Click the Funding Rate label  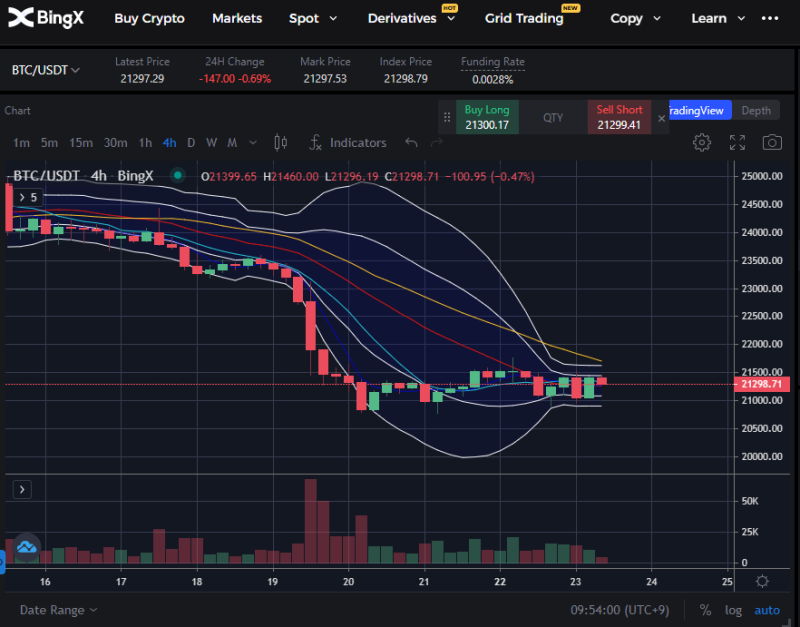tap(492, 62)
